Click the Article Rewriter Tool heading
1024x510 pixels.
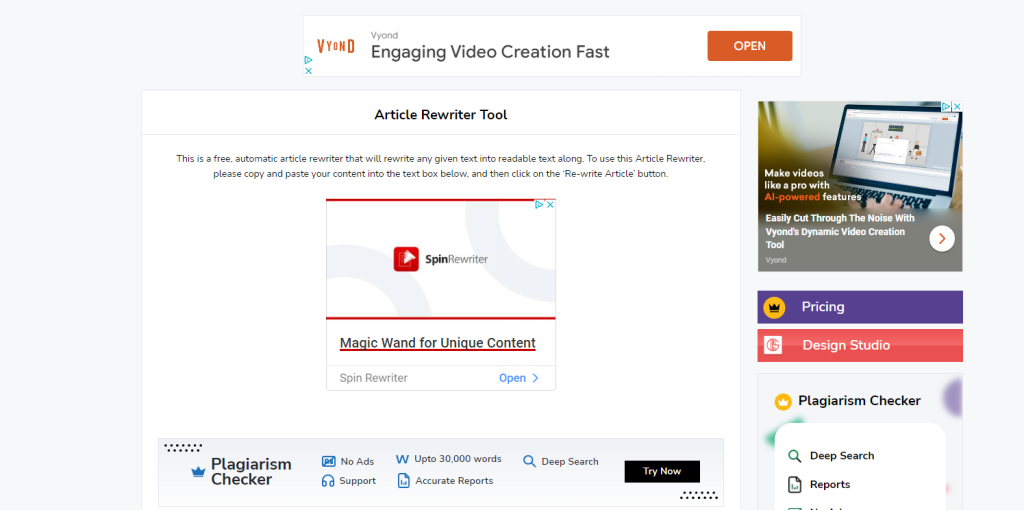pyautogui.click(x=441, y=115)
